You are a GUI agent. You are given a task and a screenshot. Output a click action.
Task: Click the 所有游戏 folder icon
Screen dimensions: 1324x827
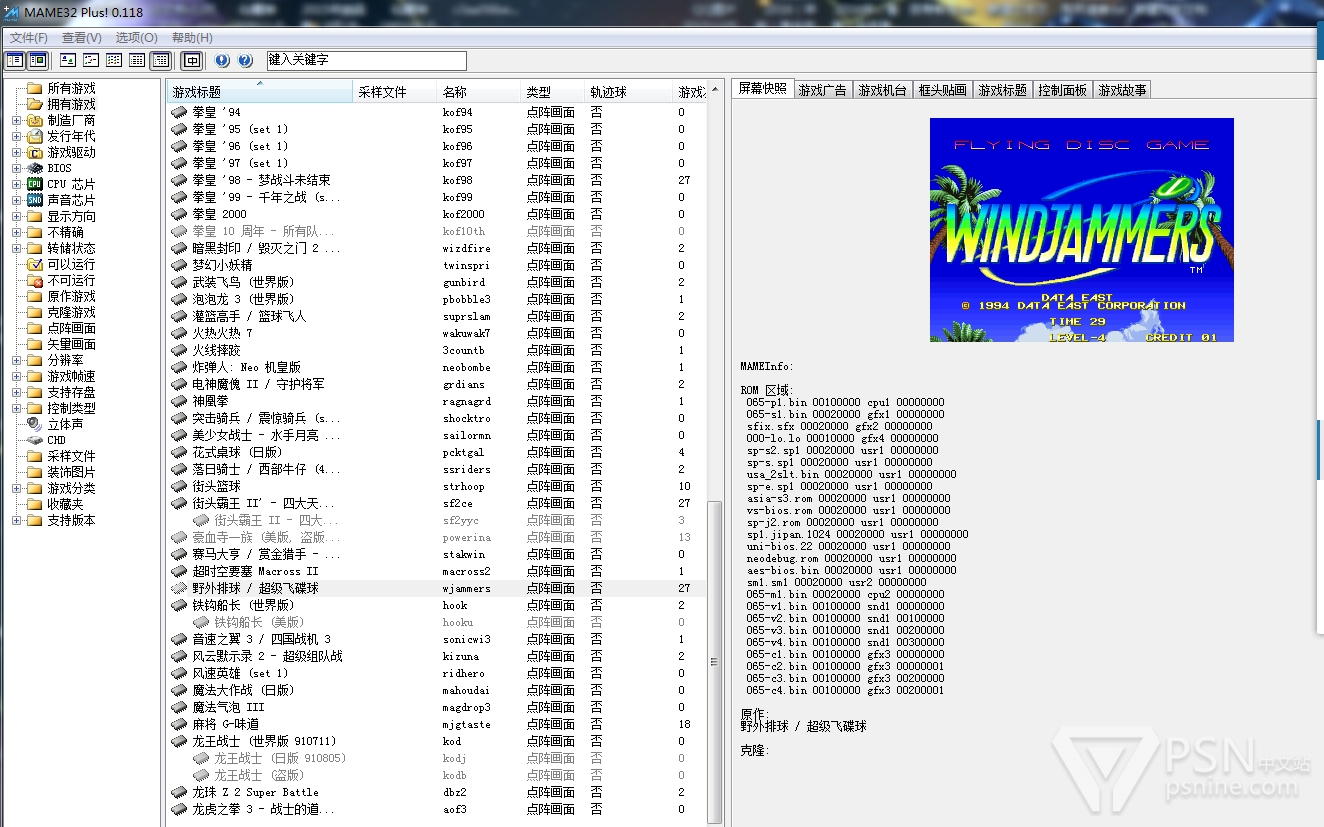35,88
